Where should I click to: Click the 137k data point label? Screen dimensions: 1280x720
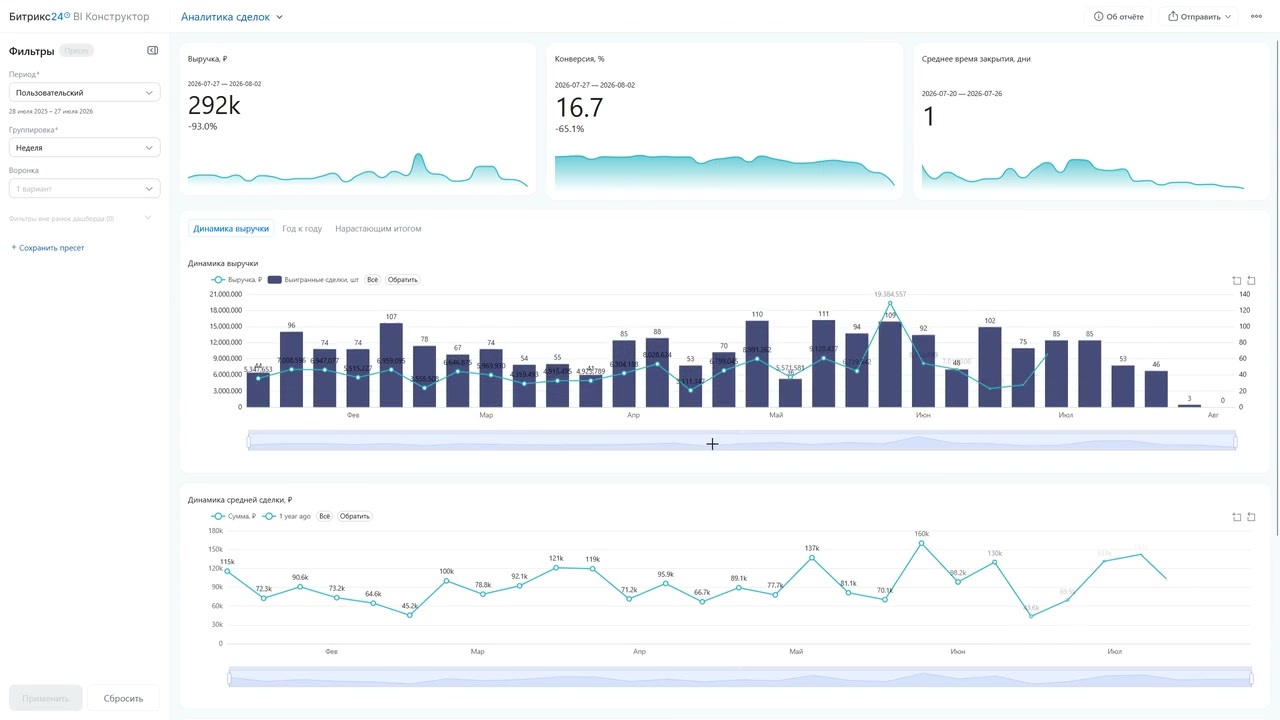pos(812,548)
